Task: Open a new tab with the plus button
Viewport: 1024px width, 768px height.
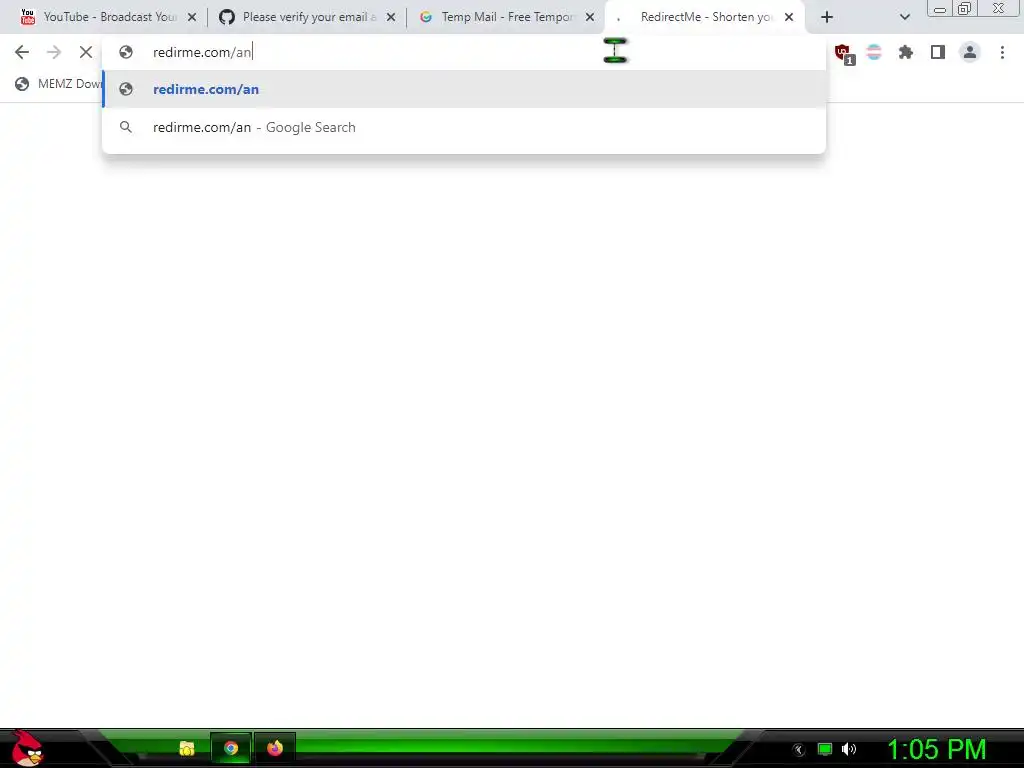Action: [x=827, y=18]
